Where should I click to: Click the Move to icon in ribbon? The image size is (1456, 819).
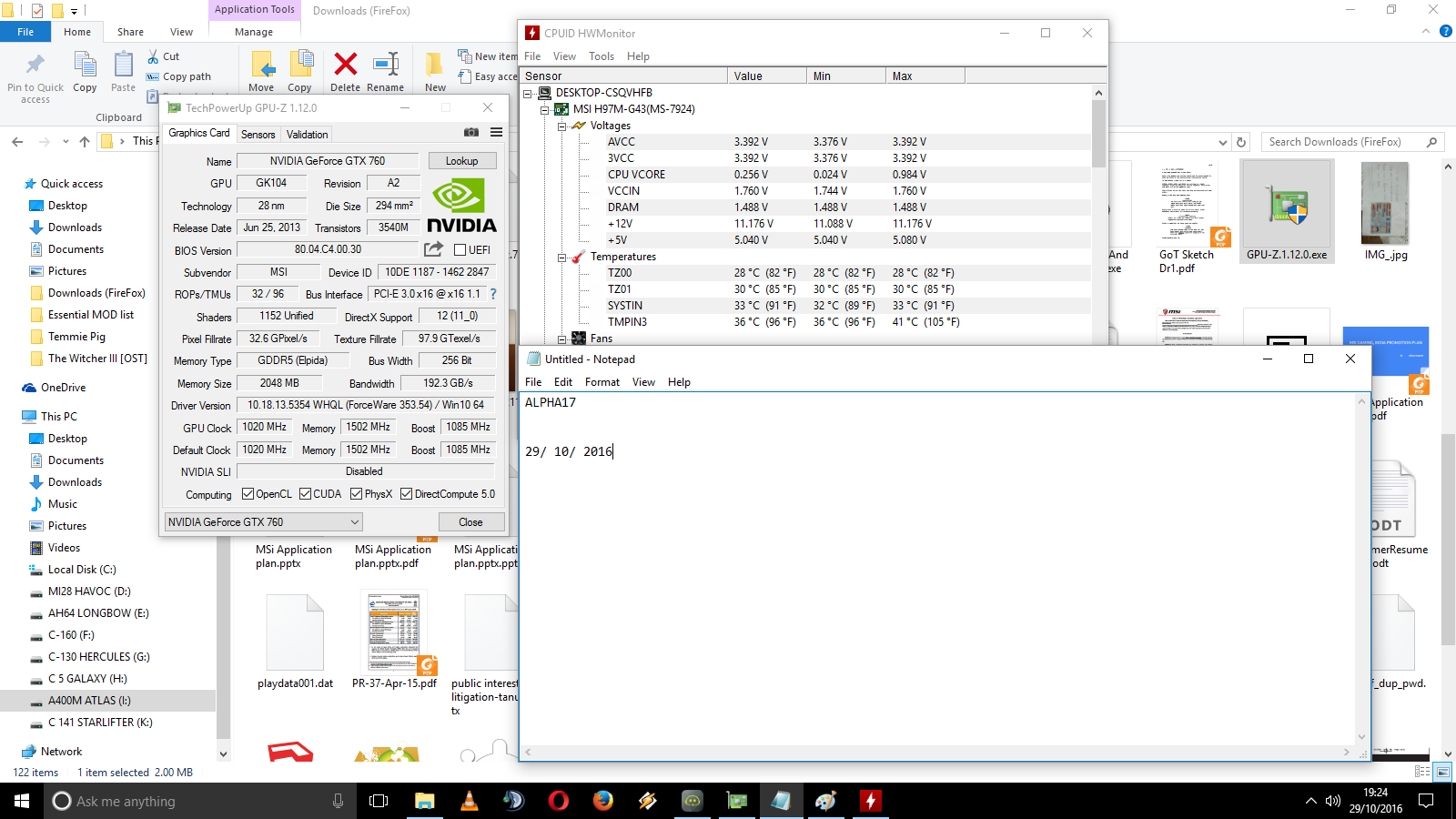pos(262,65)
